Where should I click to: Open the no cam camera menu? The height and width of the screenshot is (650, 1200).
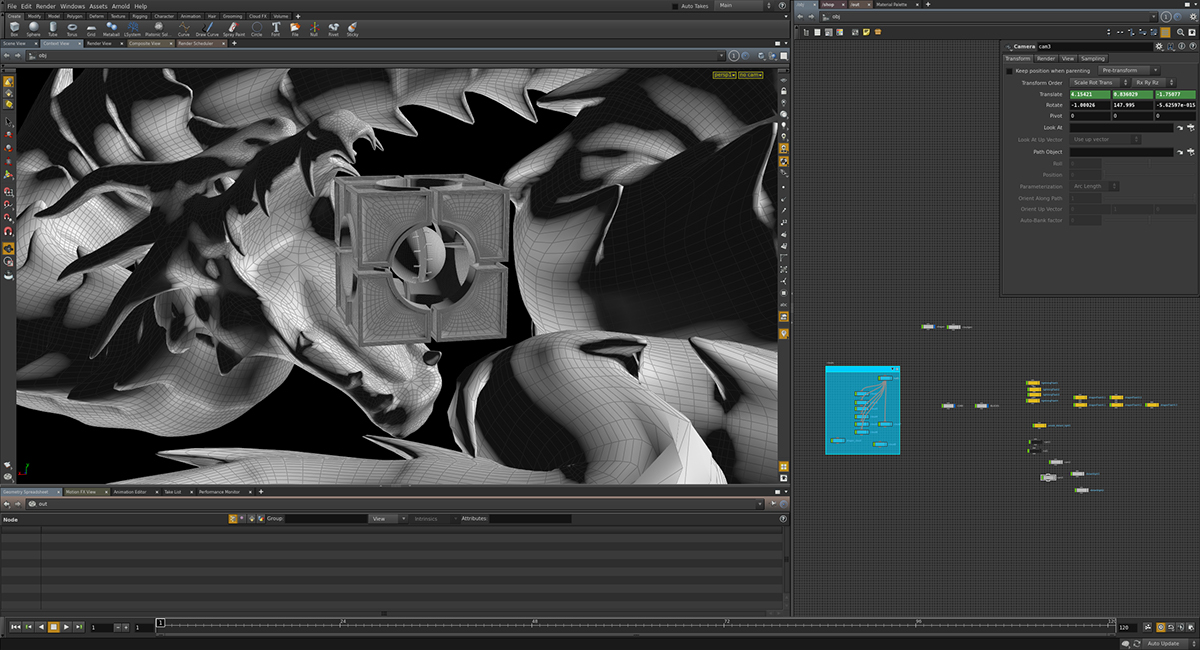point(750,75)
